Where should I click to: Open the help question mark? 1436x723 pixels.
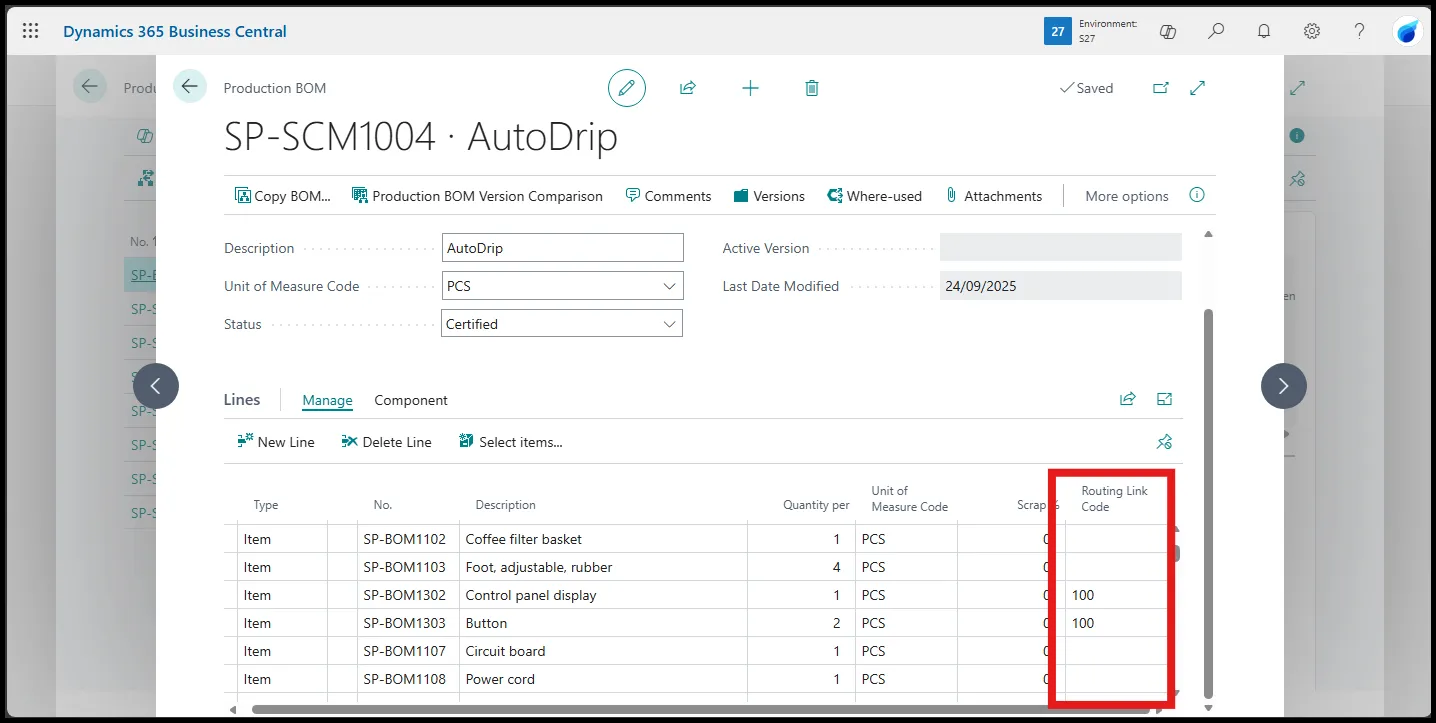tap(1360, 31)
